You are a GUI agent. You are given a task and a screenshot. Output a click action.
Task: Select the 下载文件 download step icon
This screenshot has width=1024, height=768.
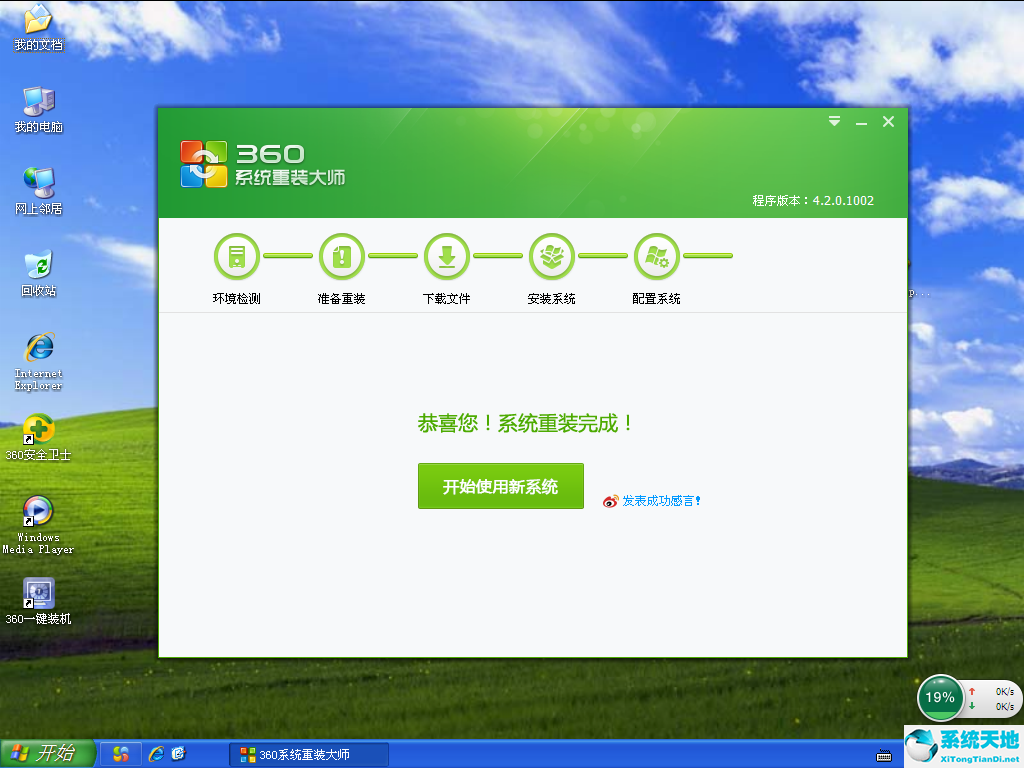coord(447,257)
